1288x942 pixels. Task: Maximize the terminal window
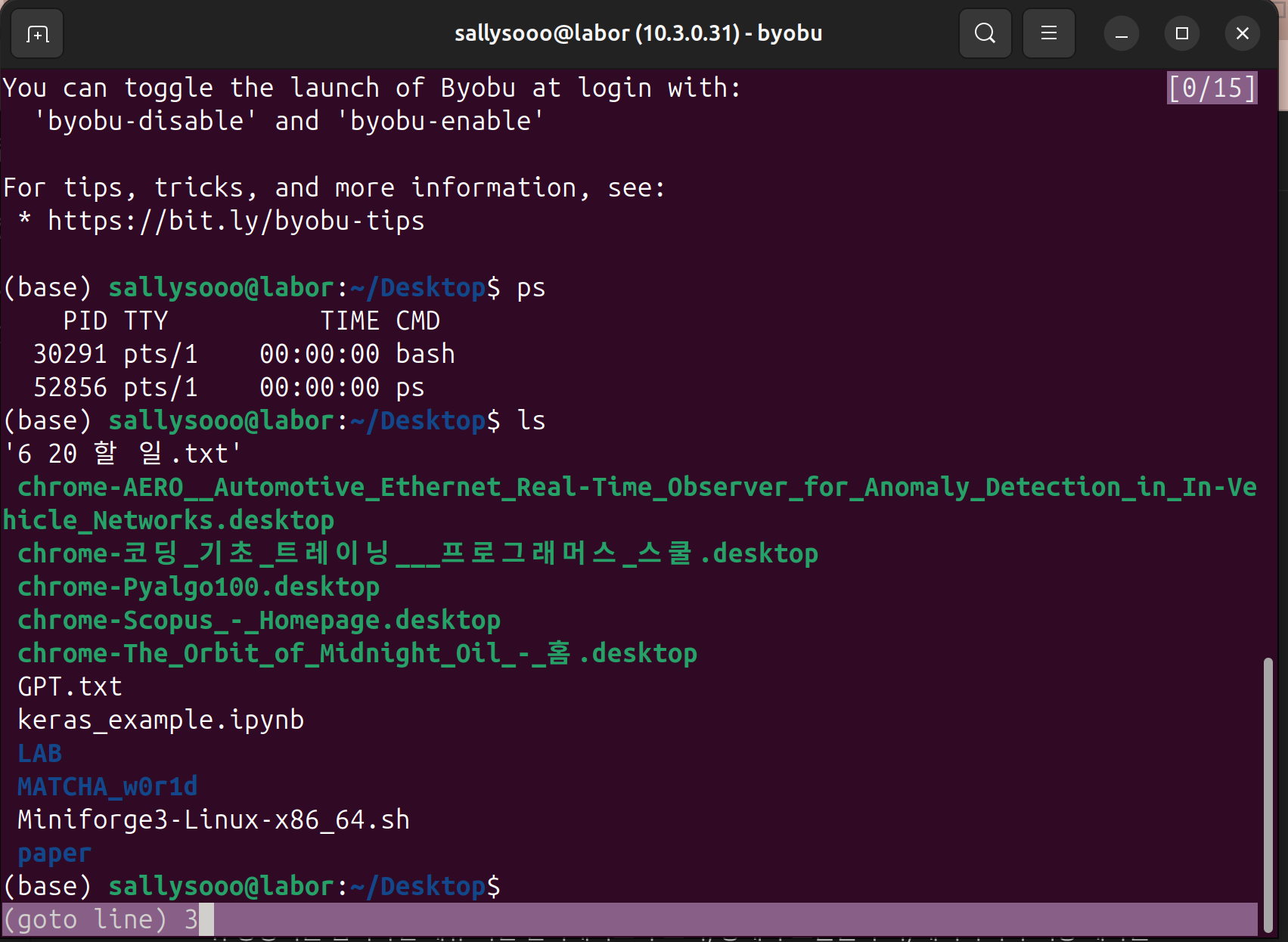click(x=1182, y=34)
